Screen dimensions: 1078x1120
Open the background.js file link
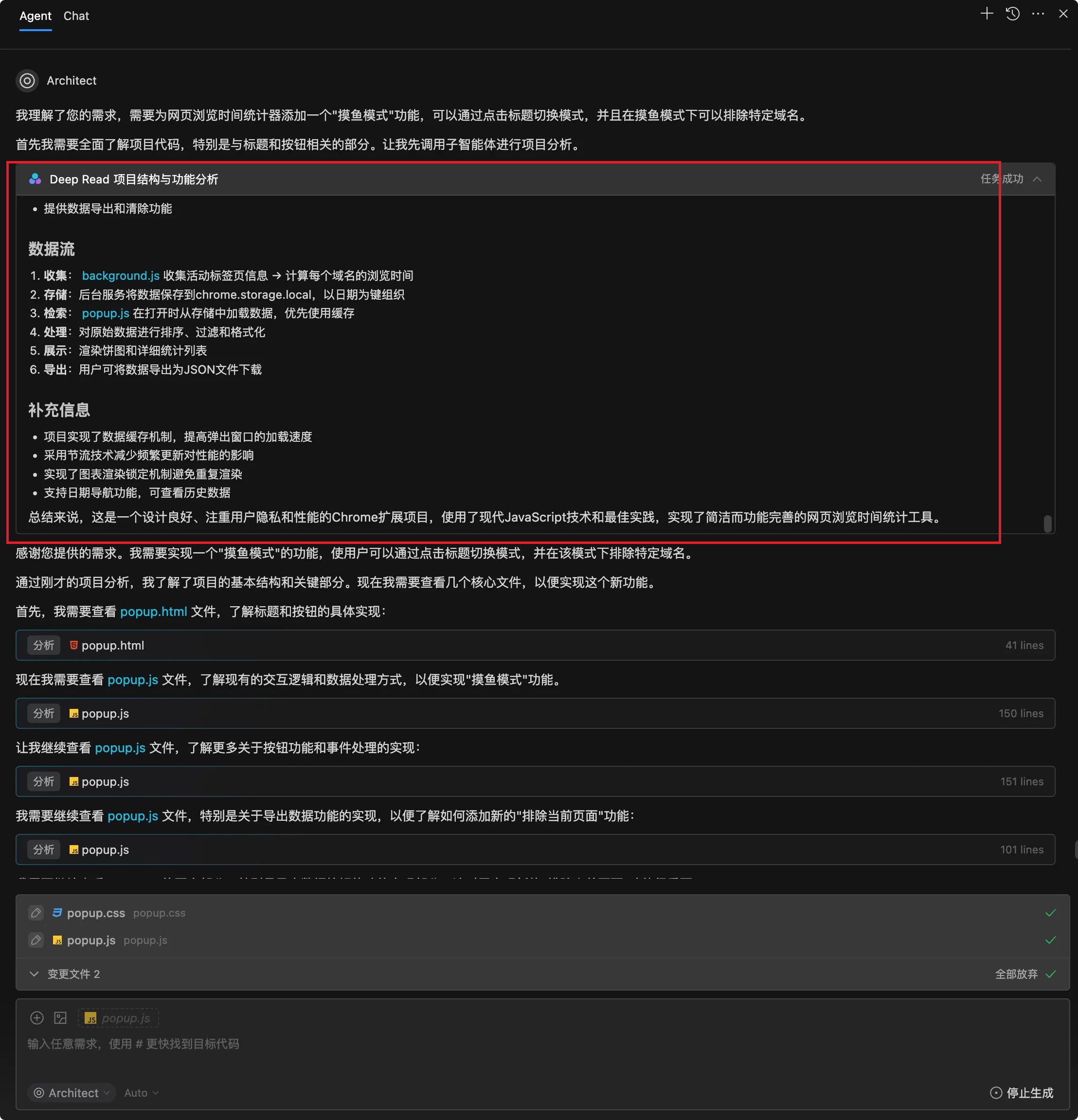[121, 275]
